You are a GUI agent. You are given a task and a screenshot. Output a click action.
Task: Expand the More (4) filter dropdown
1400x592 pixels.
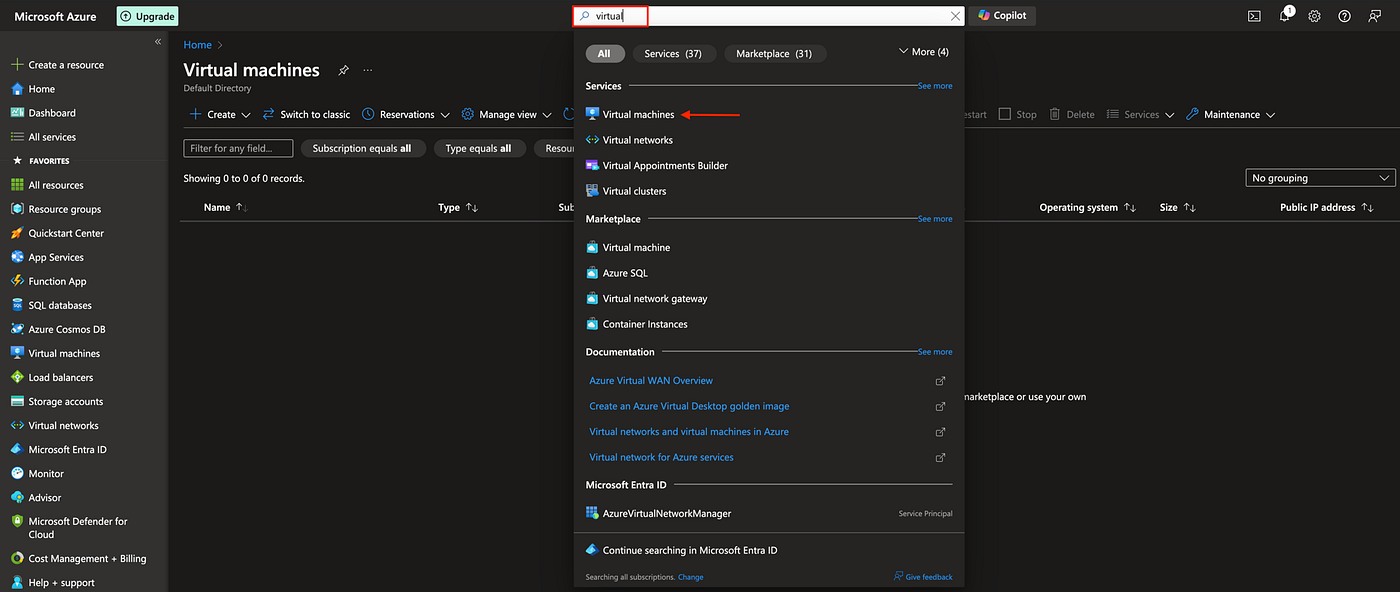(924, 51)
